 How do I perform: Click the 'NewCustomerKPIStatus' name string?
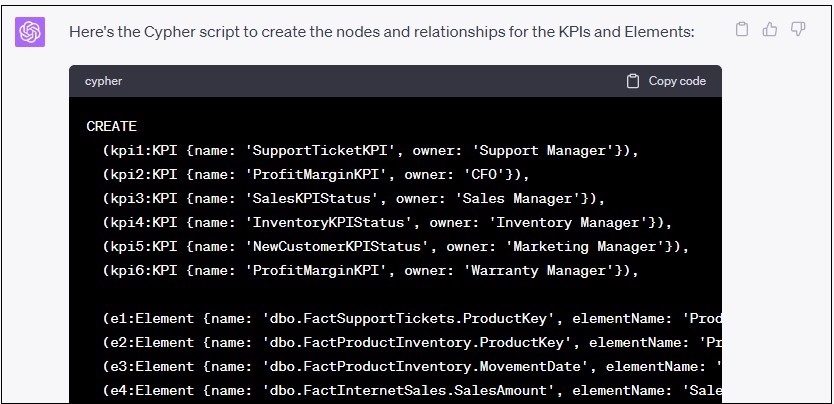coord(335,246)
